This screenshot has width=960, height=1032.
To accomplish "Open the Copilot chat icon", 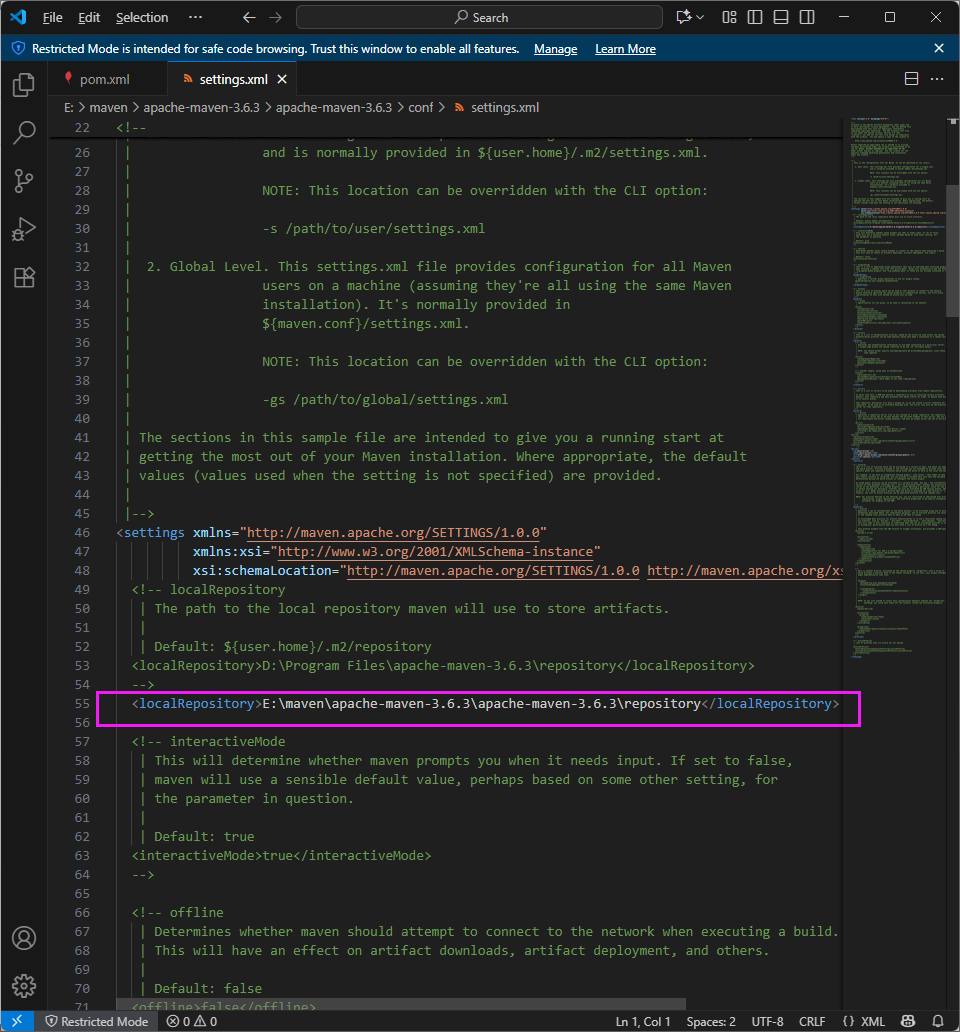I will pos(684,17).
